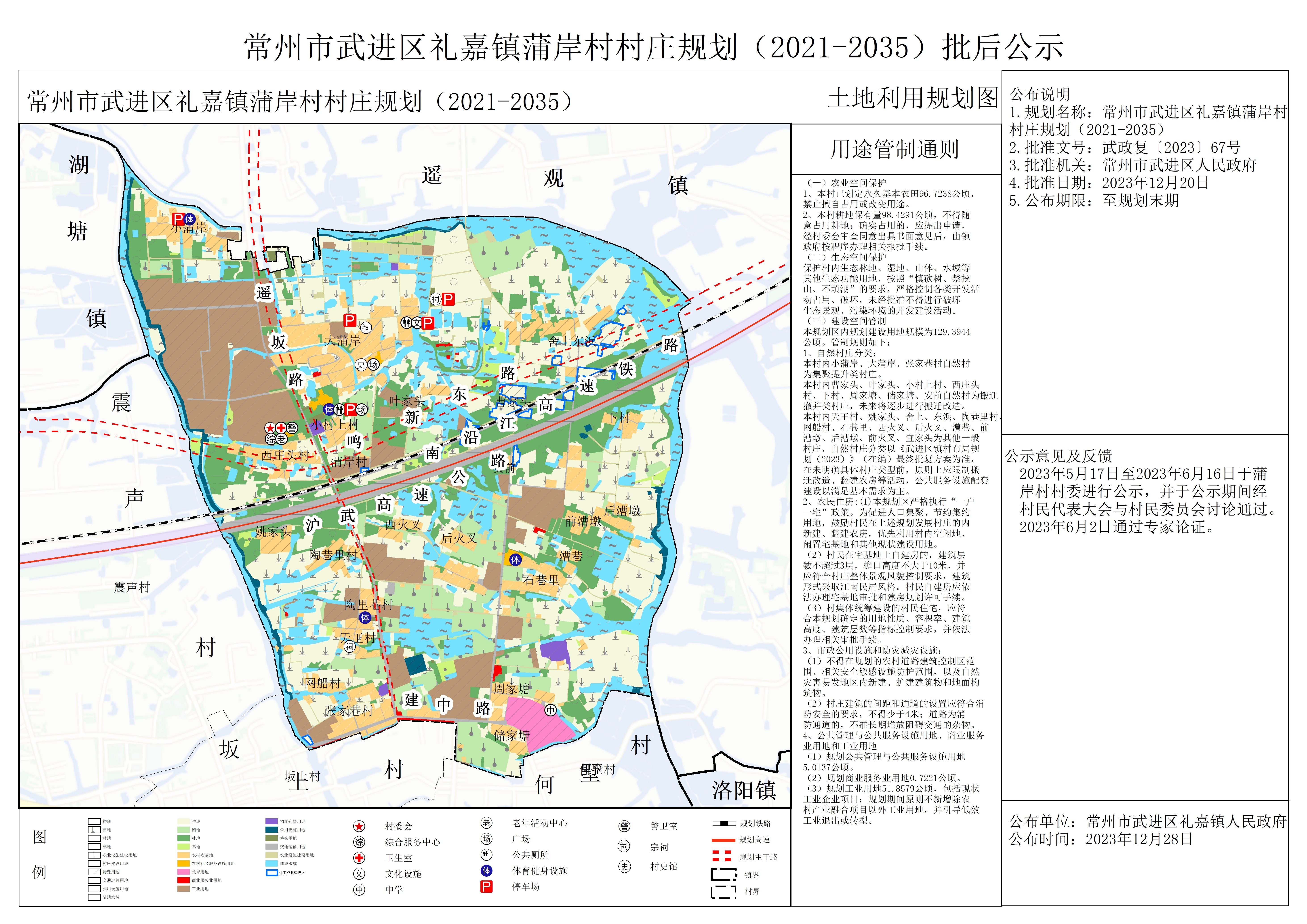Image resolution: width=1307 pixels, height=924 pixels.
Task: Click the 史 icon below 大蒲岸
Action: click(x=361, y=365)
